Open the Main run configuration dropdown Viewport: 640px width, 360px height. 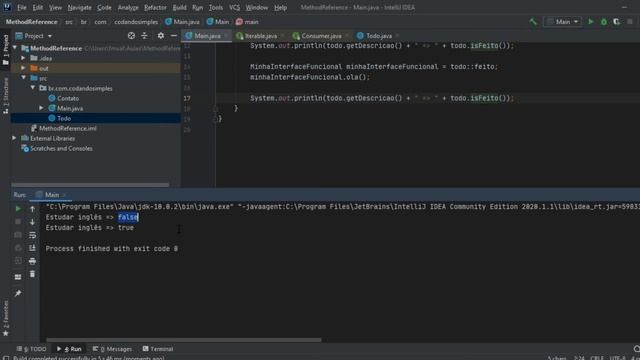click(x=563, y=22)
